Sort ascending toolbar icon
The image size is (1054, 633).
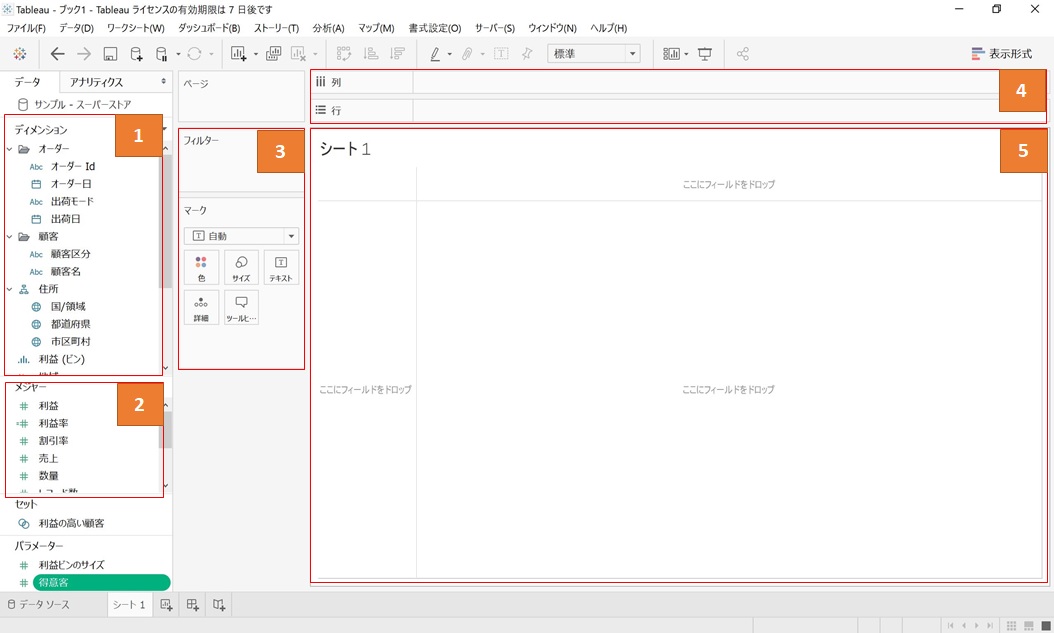tap(370, 54)
